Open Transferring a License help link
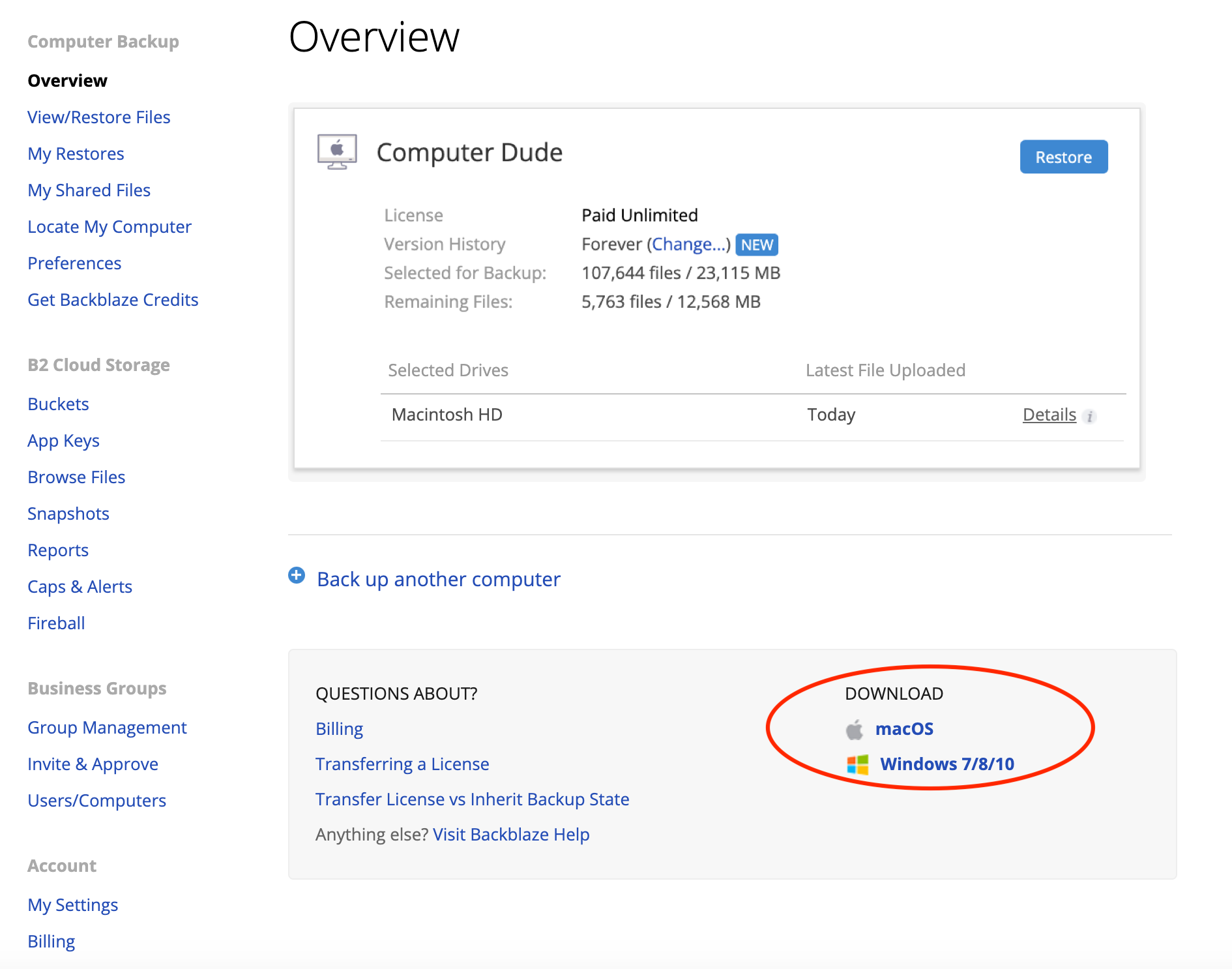 click(402, 764)
